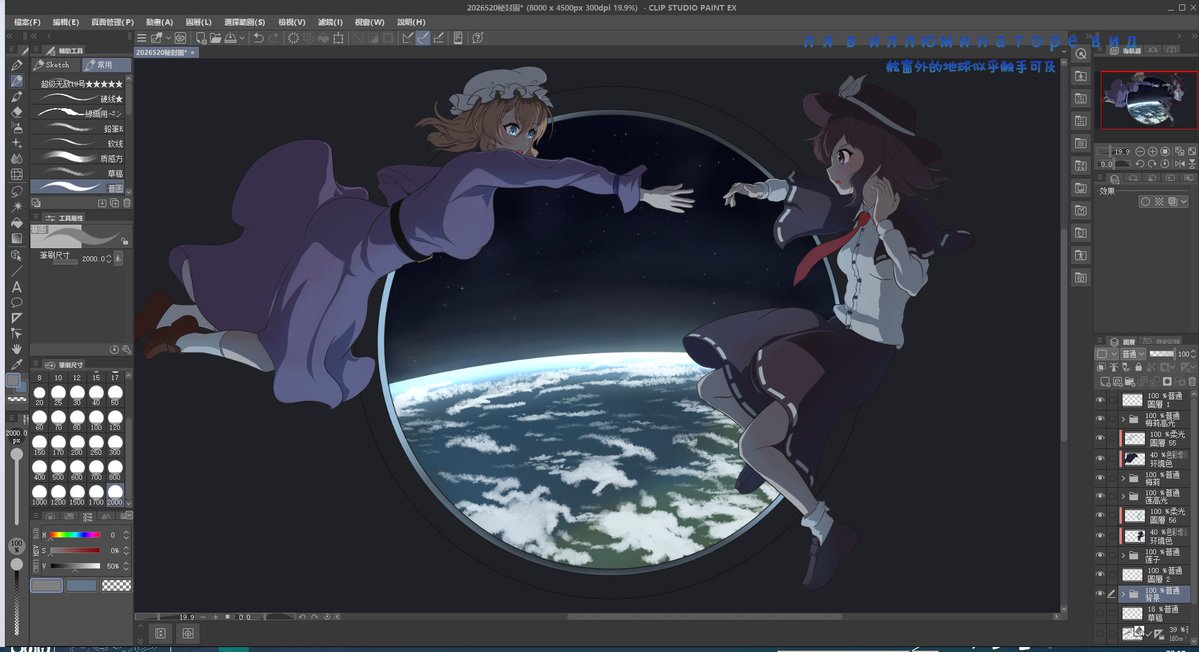The image size is (1199, 652).
Task: Create new raster layer icon in Layer panel
Action: [x=1105, y=381]
